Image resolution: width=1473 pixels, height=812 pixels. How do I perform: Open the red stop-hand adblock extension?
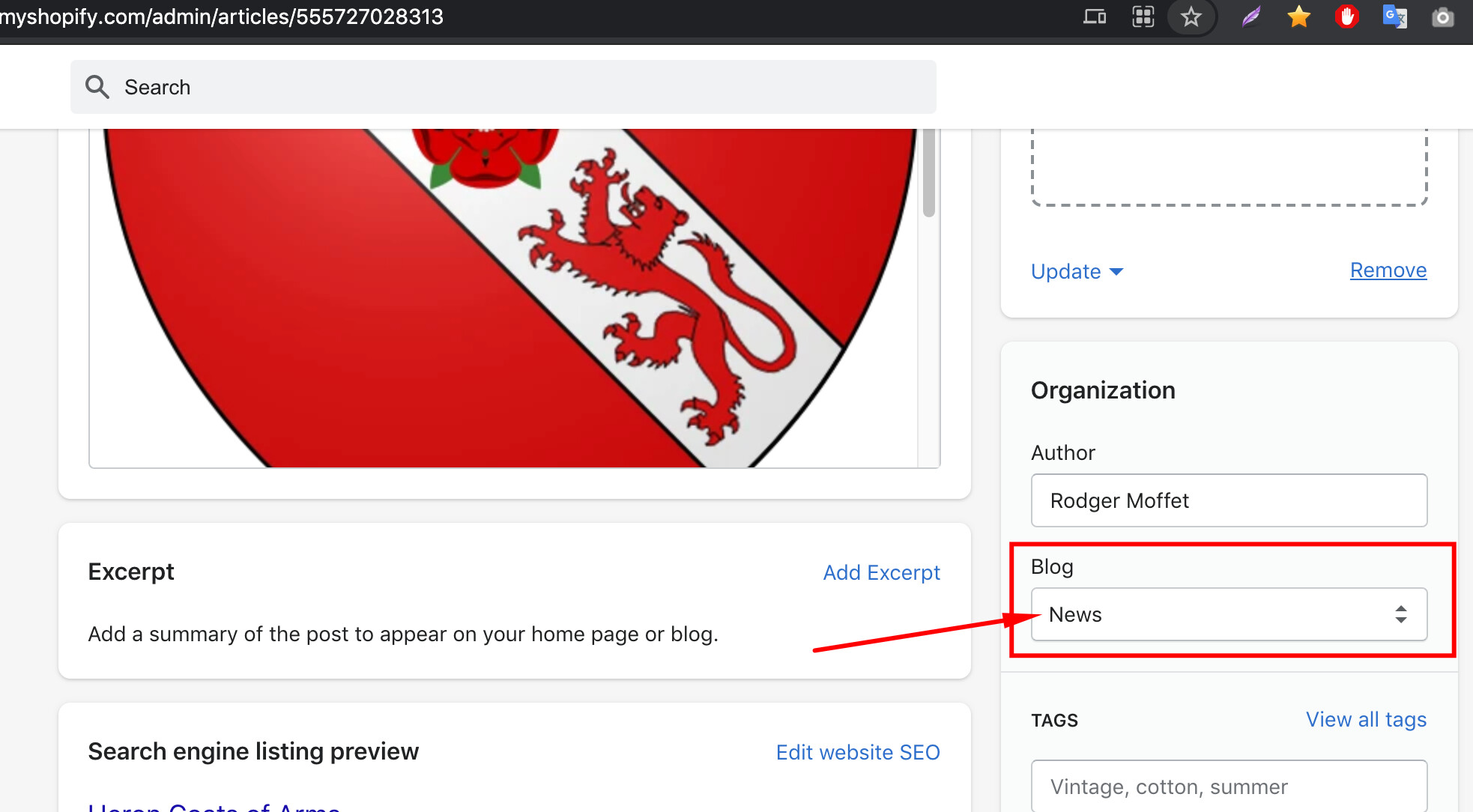coord(1346,16)
